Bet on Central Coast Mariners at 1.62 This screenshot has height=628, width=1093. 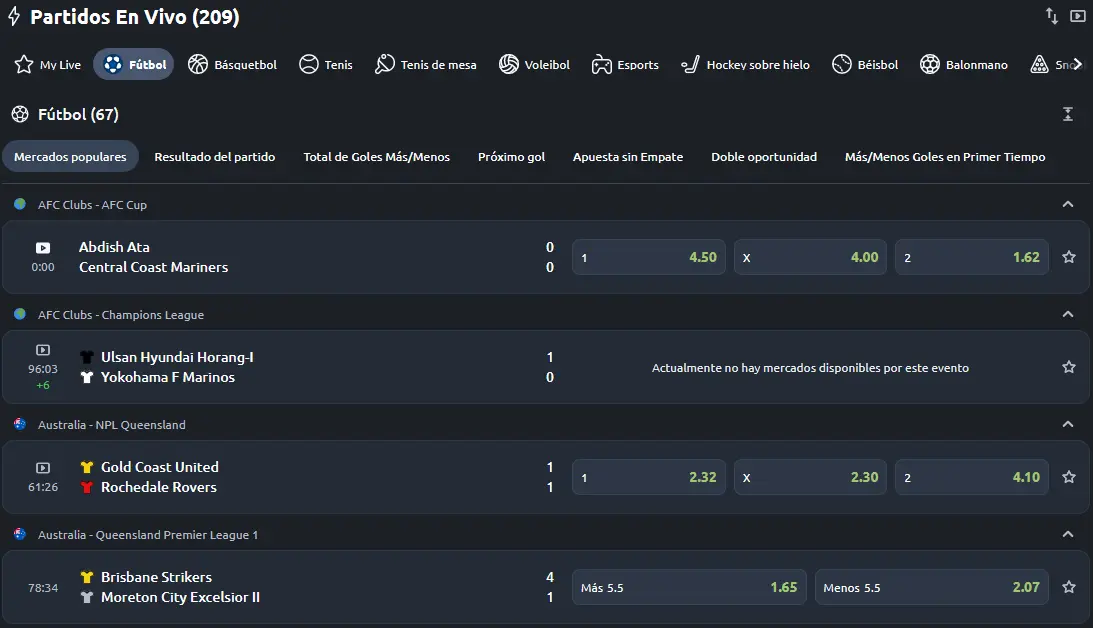[972, 257]
